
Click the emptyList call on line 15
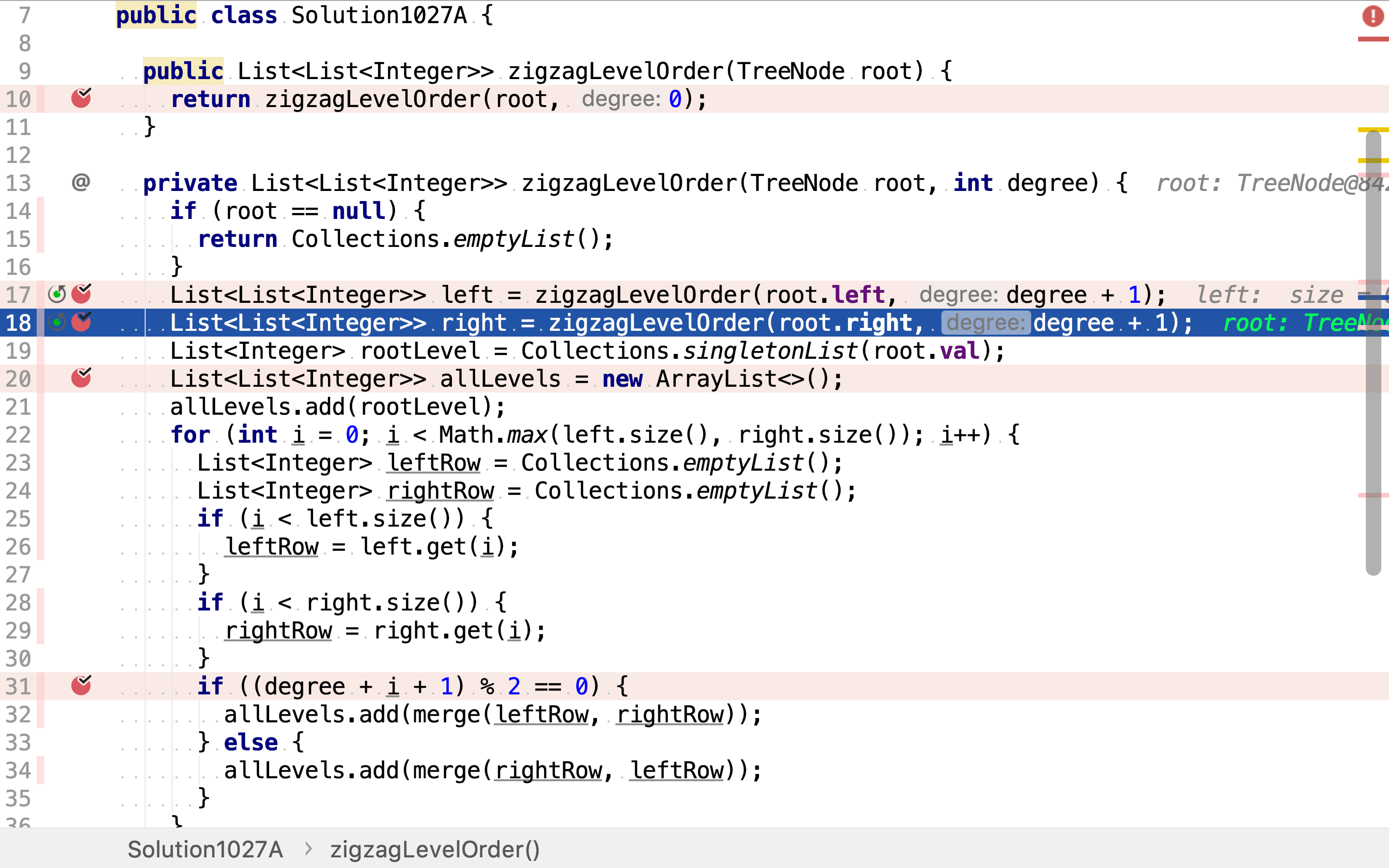(514, 239)
